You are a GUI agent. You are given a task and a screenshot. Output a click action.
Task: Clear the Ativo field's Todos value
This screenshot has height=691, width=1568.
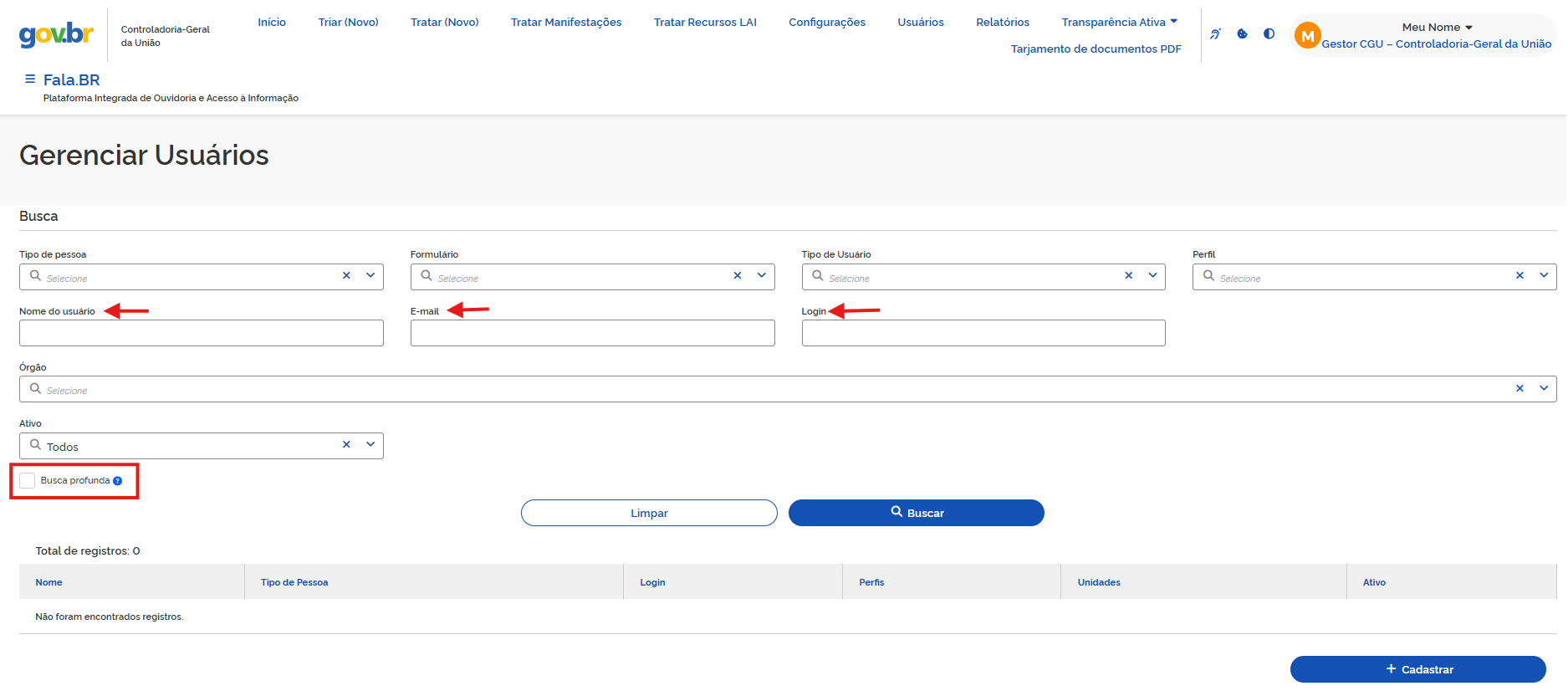346,445
